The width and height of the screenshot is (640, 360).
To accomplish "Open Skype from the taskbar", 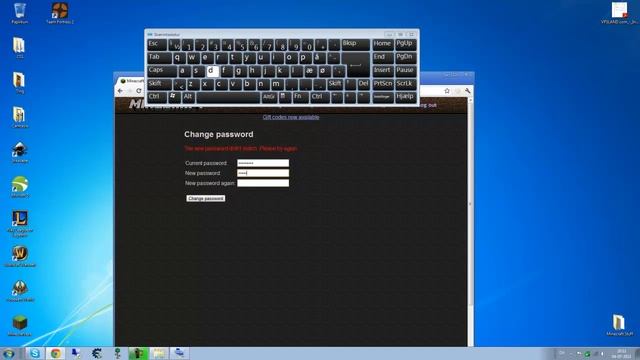I will click(x=35, y=353).
